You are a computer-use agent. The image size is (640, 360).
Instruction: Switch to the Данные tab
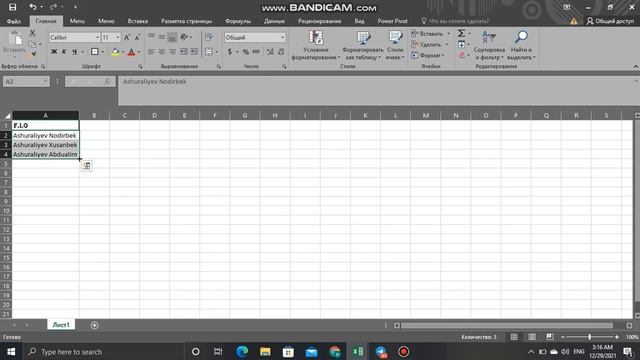pyautogui.click(x=274, y=21)
